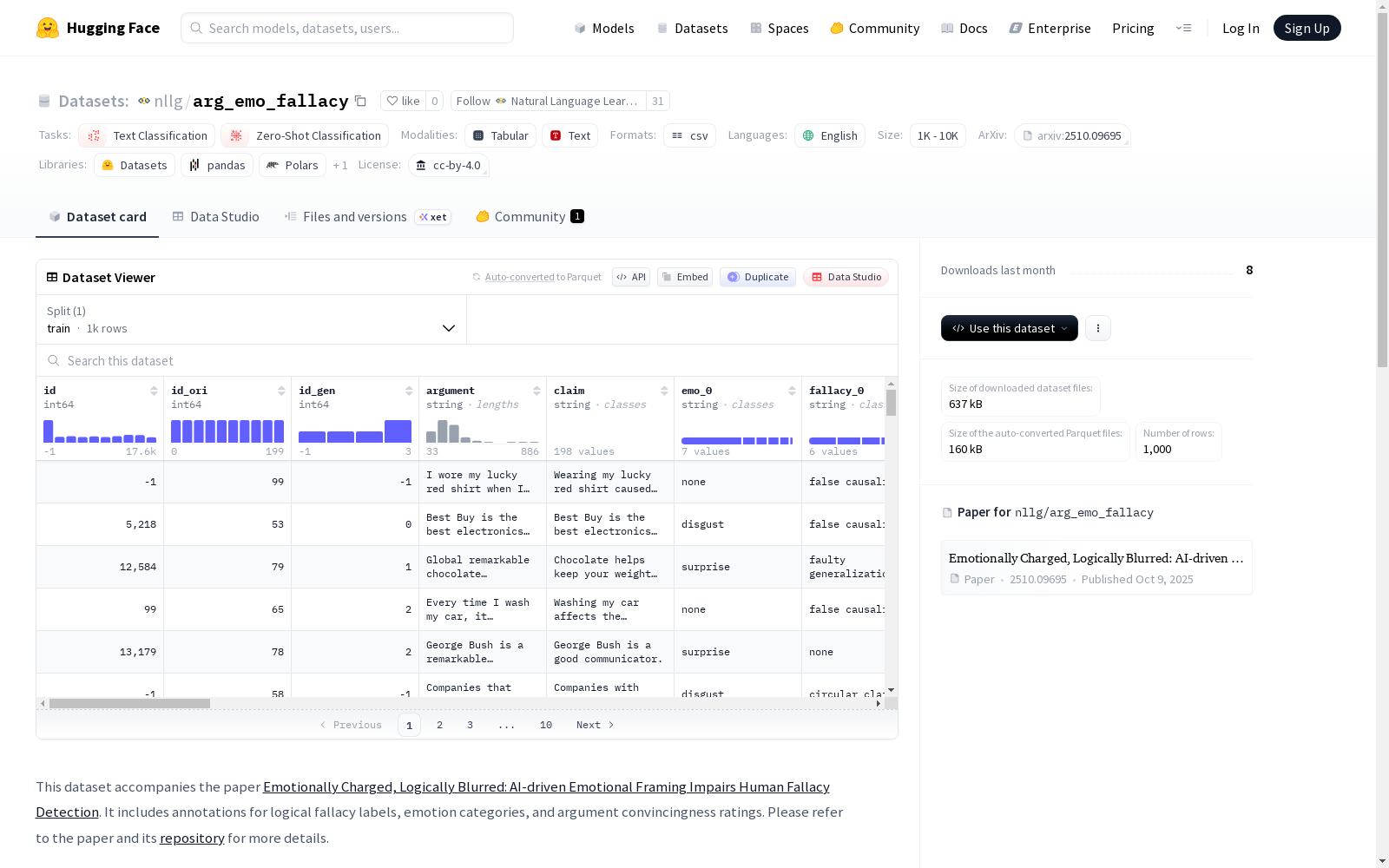Click the arxiv:2510.09695 tag
The width and height of the screenshot is (1389, 868).
pyautogui.click(x=1072, y=135)
